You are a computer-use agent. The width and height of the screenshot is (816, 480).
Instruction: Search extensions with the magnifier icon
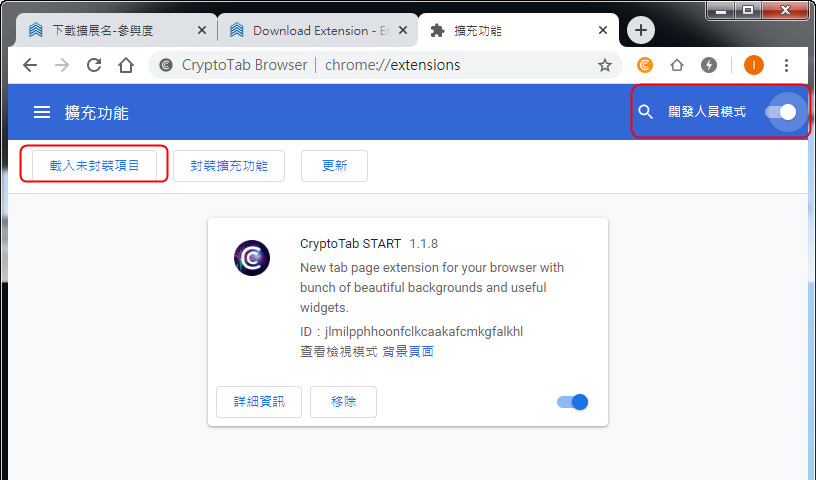(x=645, y=111)
